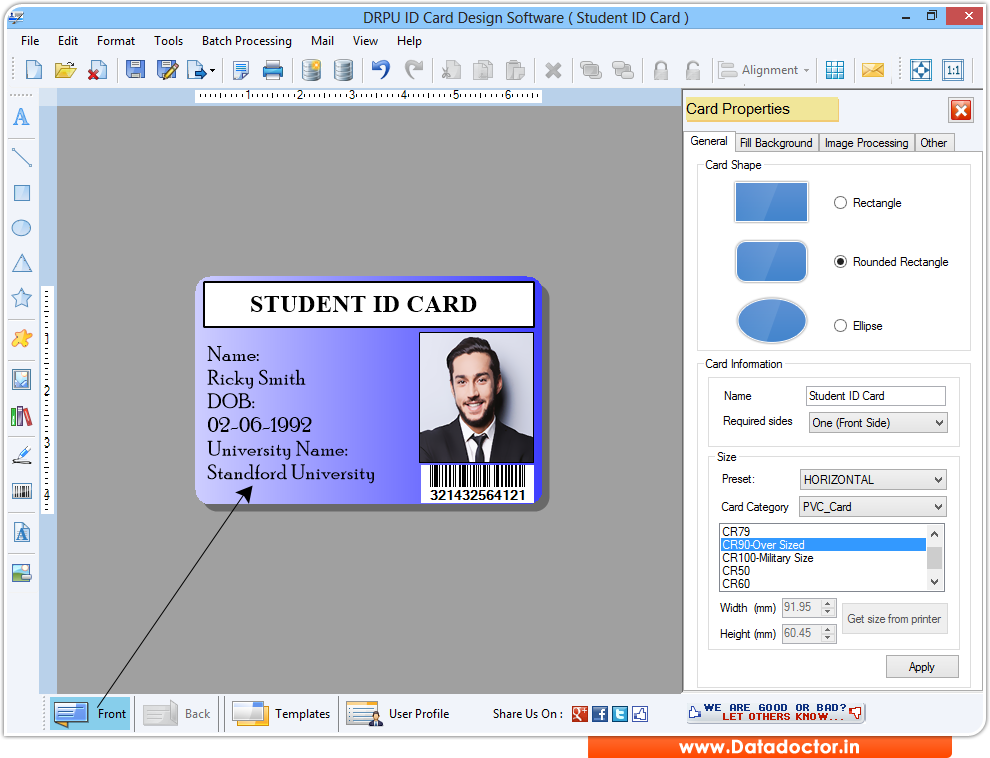The width and height of the screenshot is (990, 758).
Task: Open the Mail menu
Action: (x=322, y=40)
